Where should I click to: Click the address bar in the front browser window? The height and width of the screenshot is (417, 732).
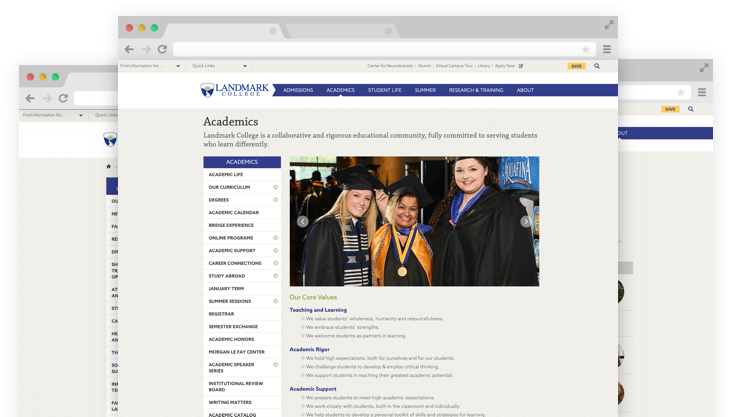click(x=384, y=49)
